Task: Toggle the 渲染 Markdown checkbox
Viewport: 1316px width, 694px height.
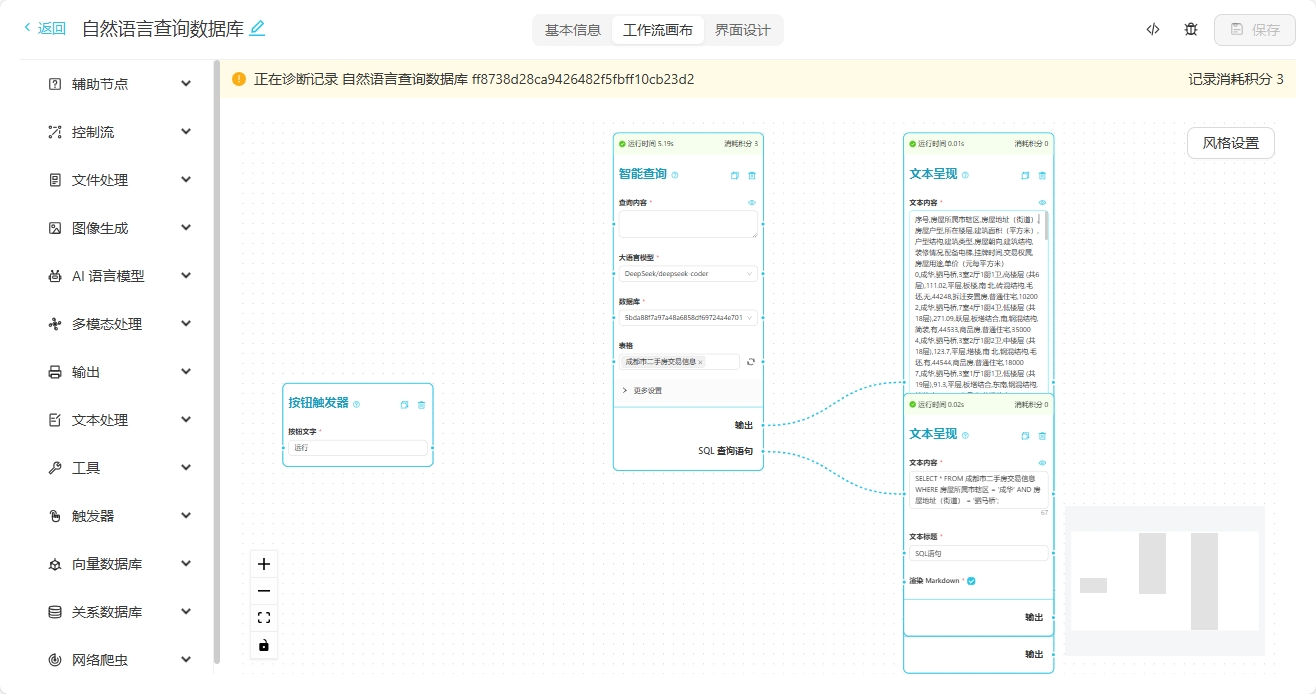Action: pyautogui.click(x=971, y=581)
